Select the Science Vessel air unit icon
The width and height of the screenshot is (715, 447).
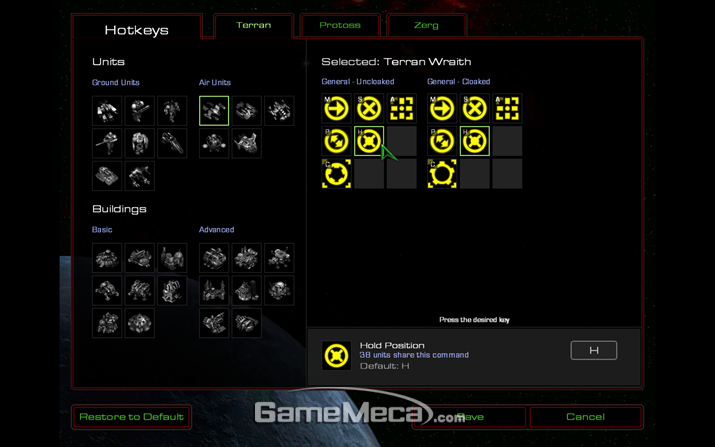point(214,143)
